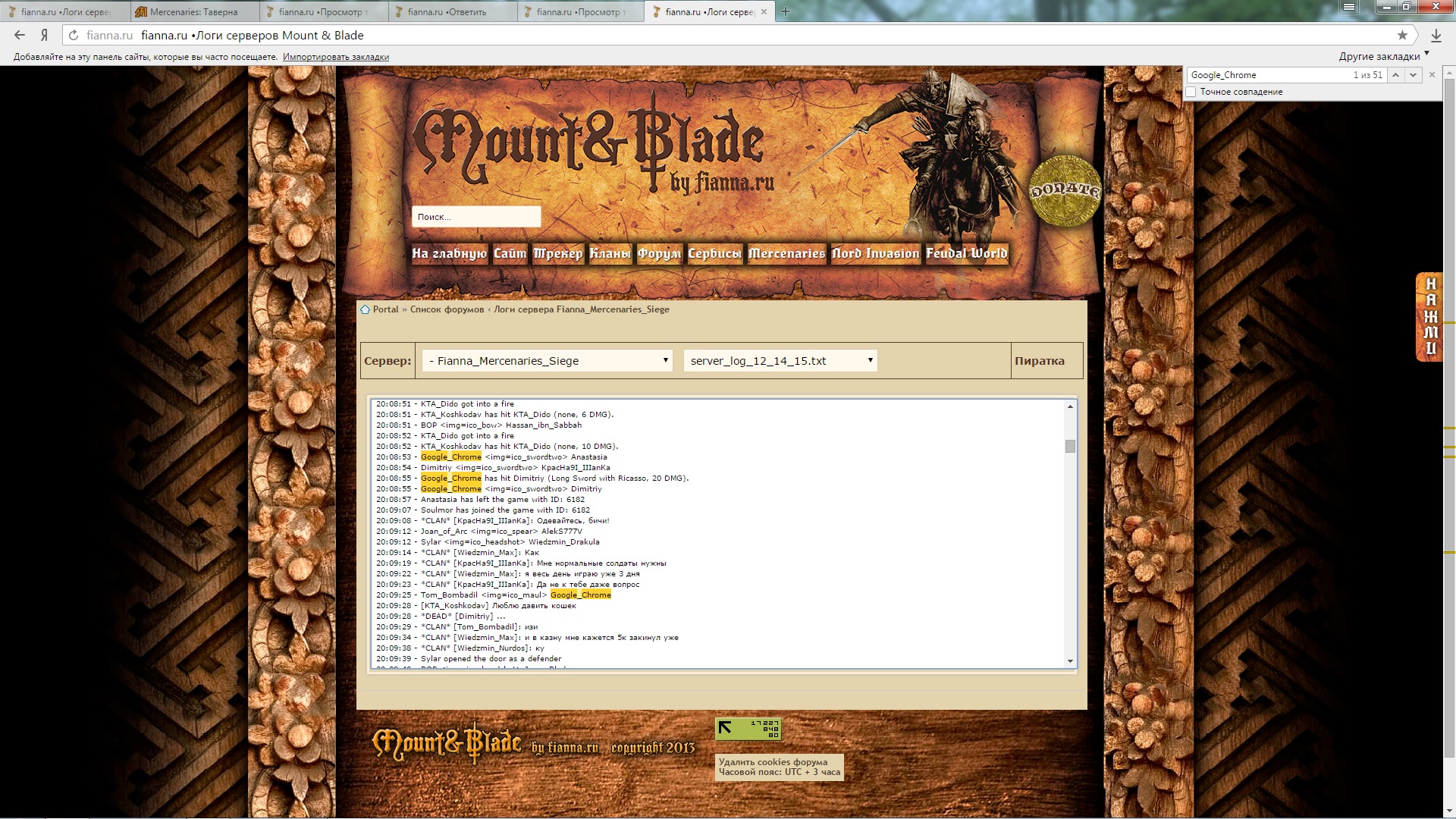Open the server_log_12_14_15.txt file dropdown
1456x819 pixels.
(x=780, y=360)
